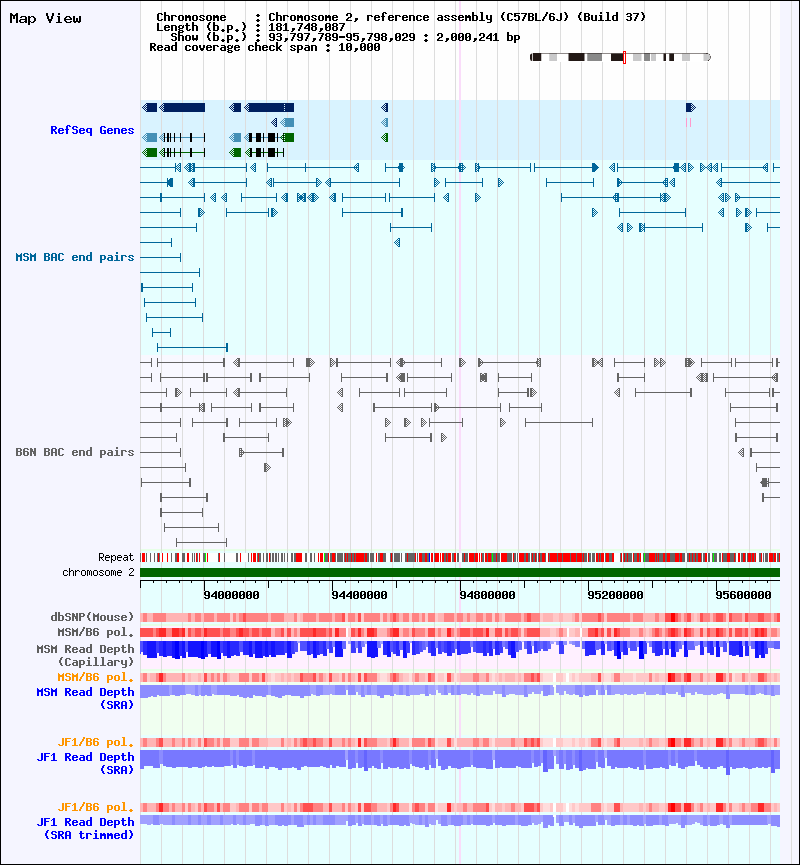Open the JF1 Read Depth (SRA trimmed) link

pos(86,828)
